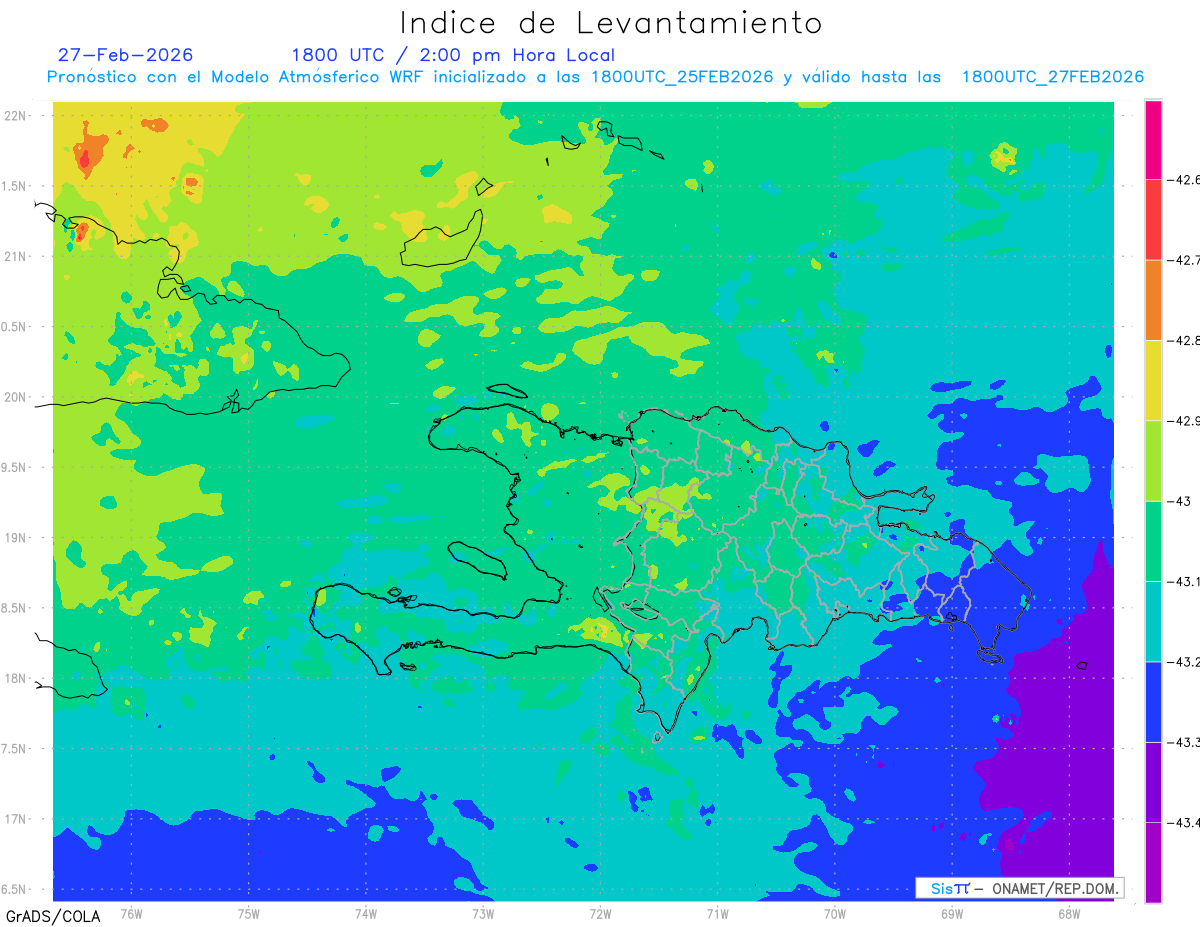Click the latitude label "21N"
The height and width of the screenshot is (927, 1200).
point(16,257)
